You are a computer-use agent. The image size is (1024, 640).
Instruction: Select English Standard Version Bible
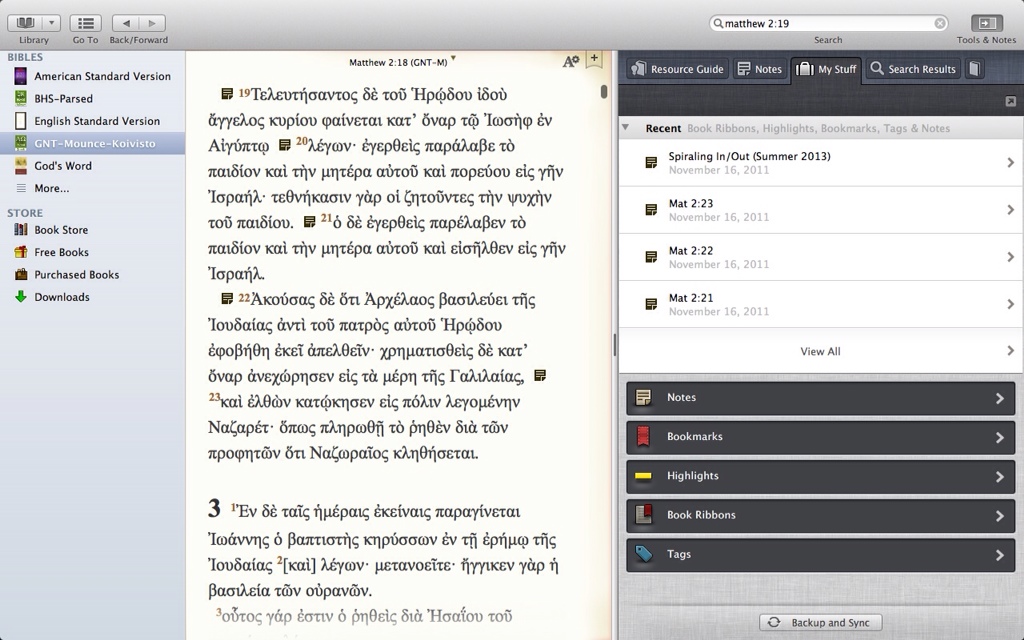(96, 121)
